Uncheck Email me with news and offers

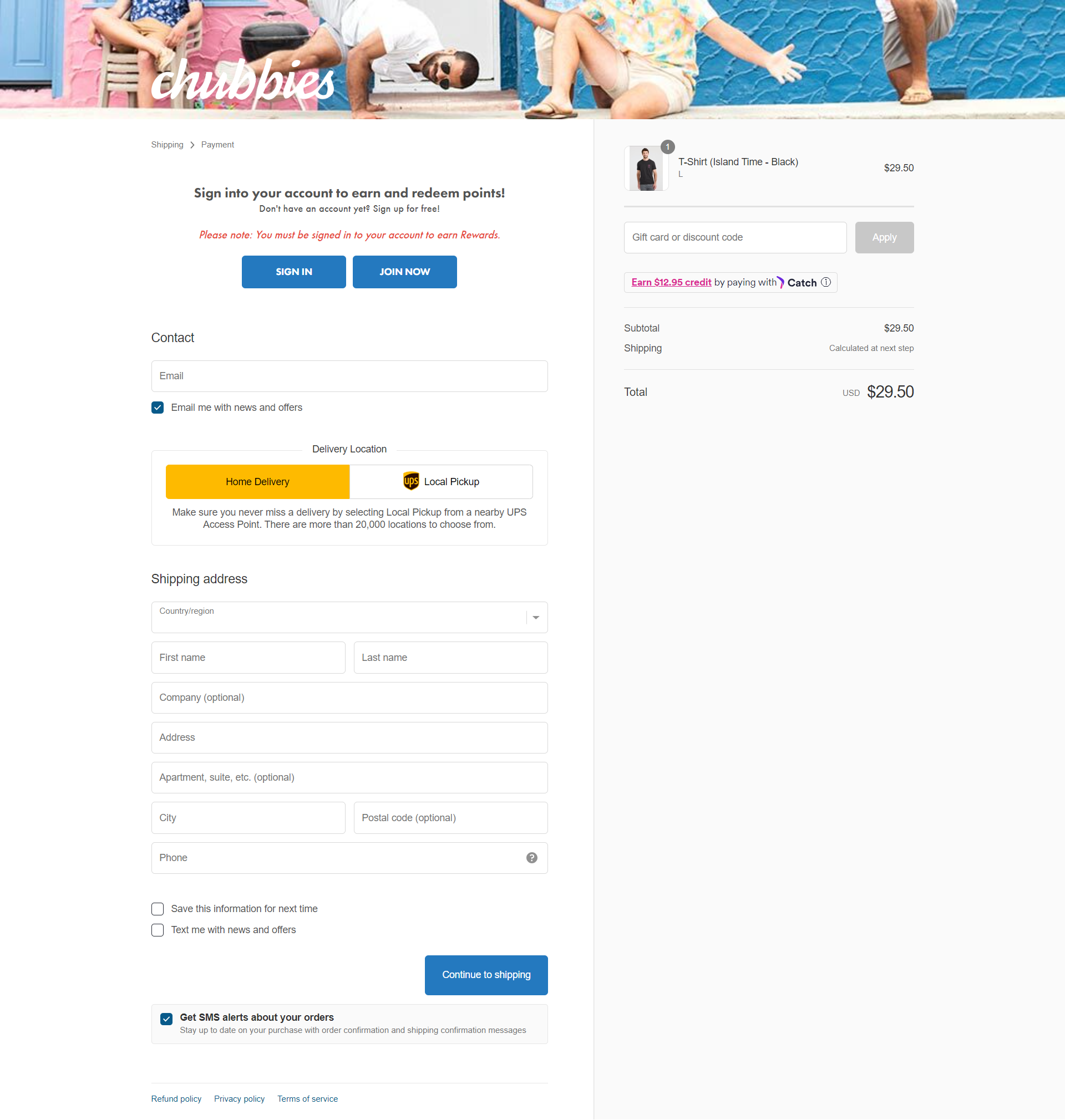(158, 408)
